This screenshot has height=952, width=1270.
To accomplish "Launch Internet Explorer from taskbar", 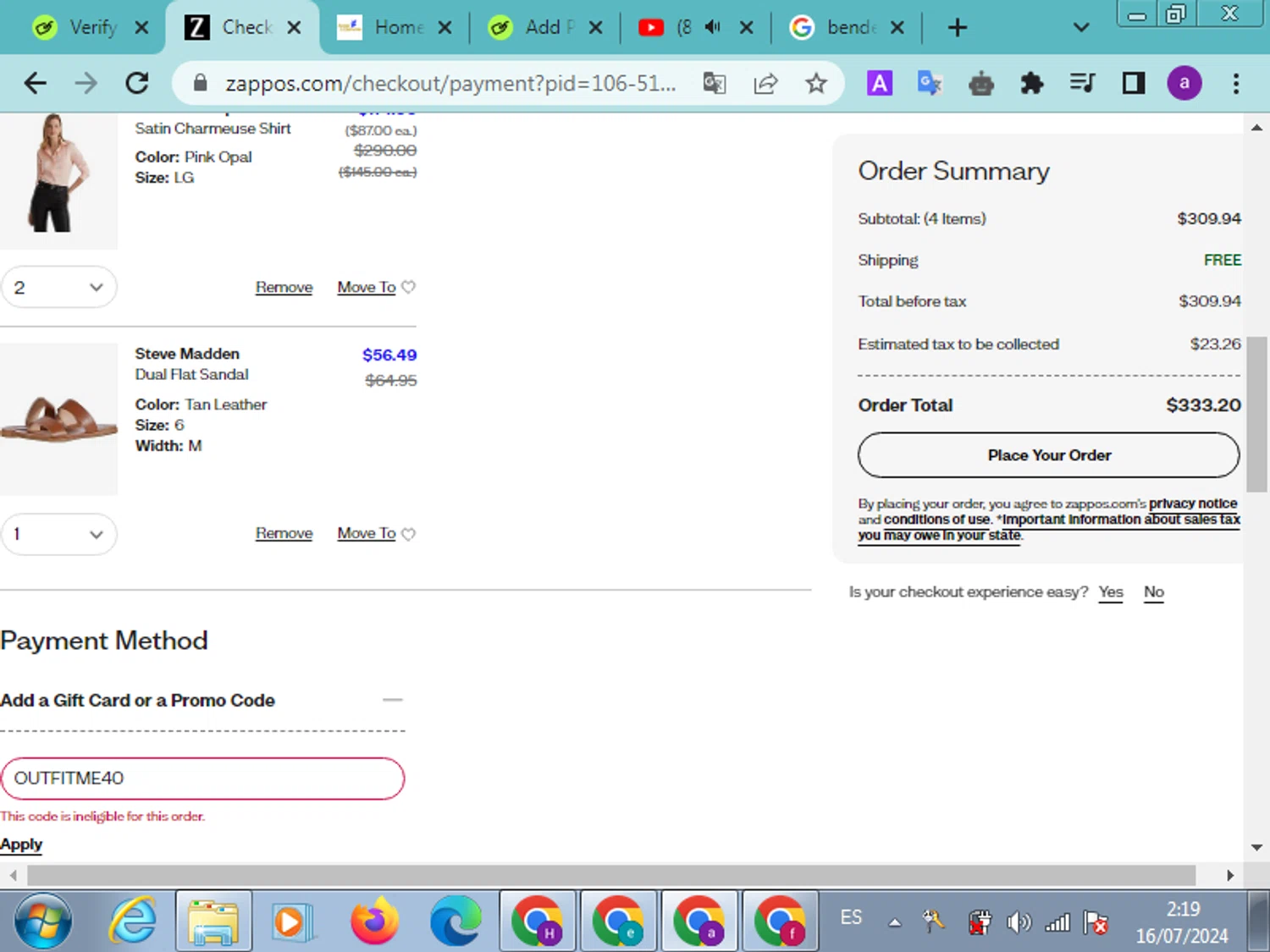I will point(132,922).
